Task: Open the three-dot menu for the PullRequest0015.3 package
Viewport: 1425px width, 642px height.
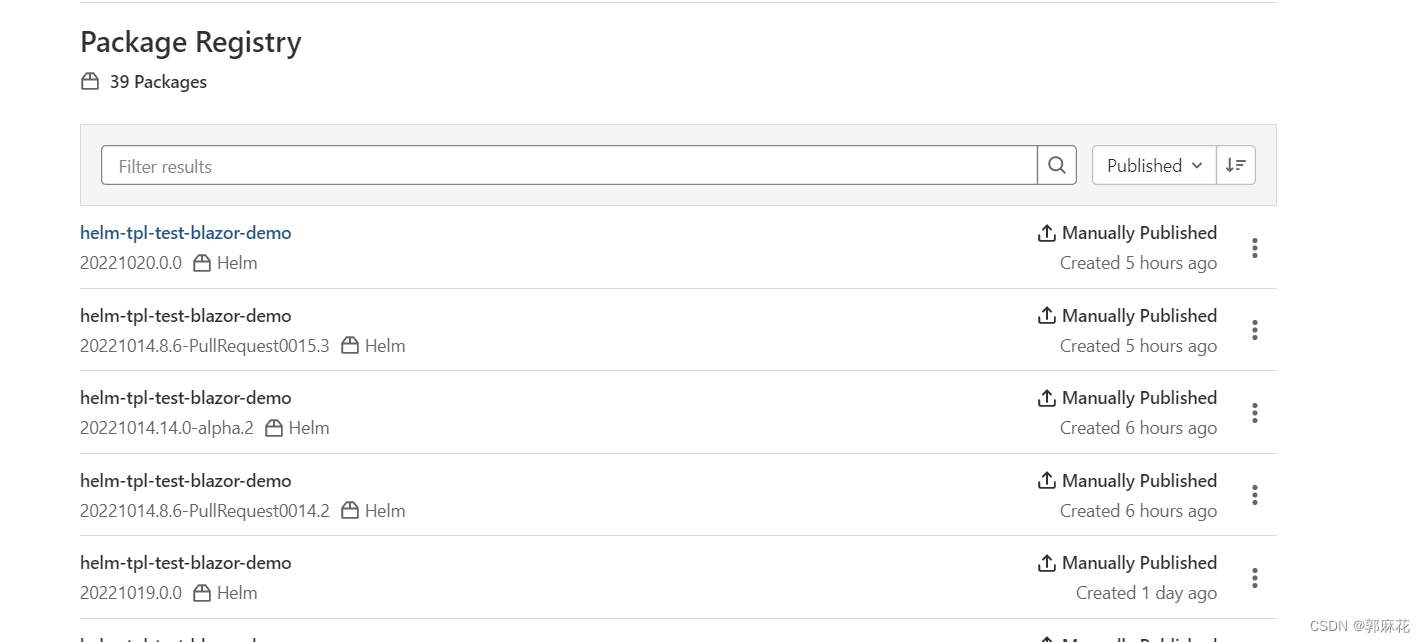Action: click(1254, 329)
